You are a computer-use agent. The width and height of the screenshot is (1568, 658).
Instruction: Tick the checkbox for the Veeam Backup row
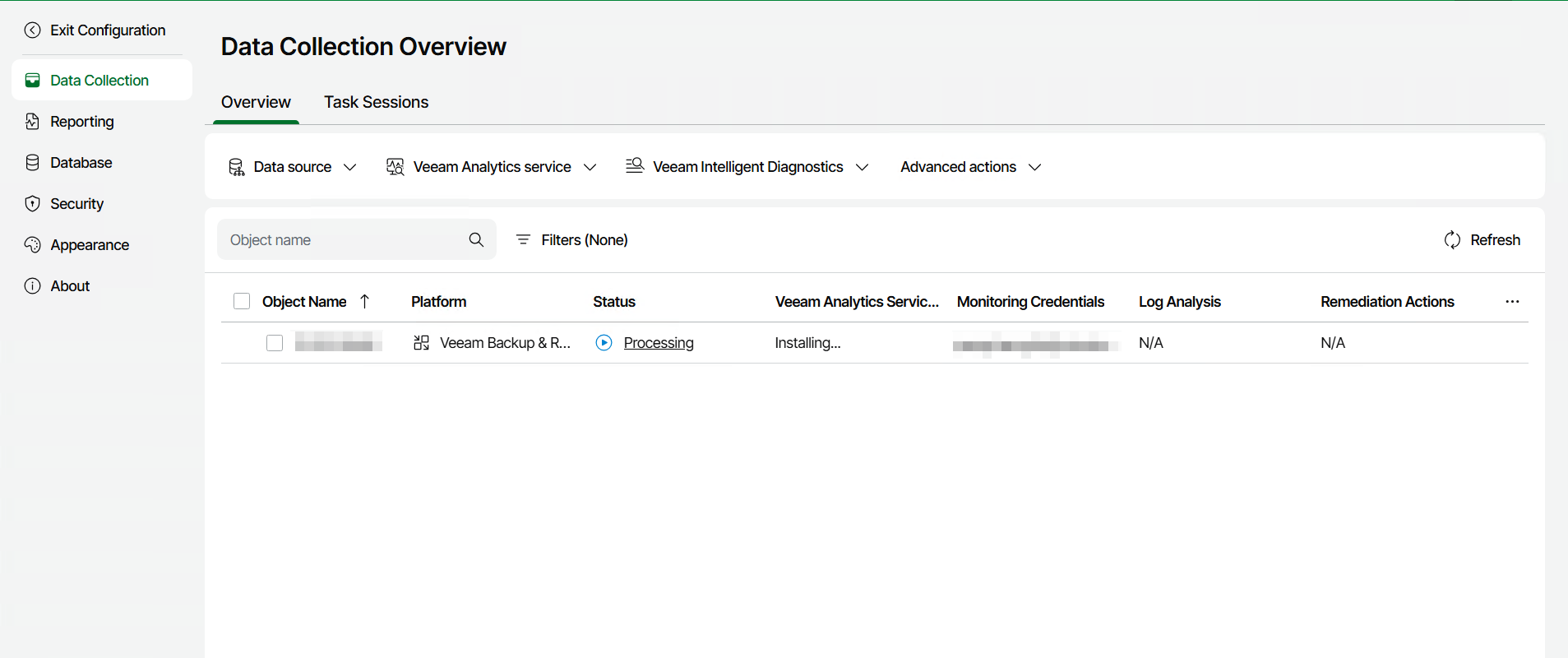point(275,342)
